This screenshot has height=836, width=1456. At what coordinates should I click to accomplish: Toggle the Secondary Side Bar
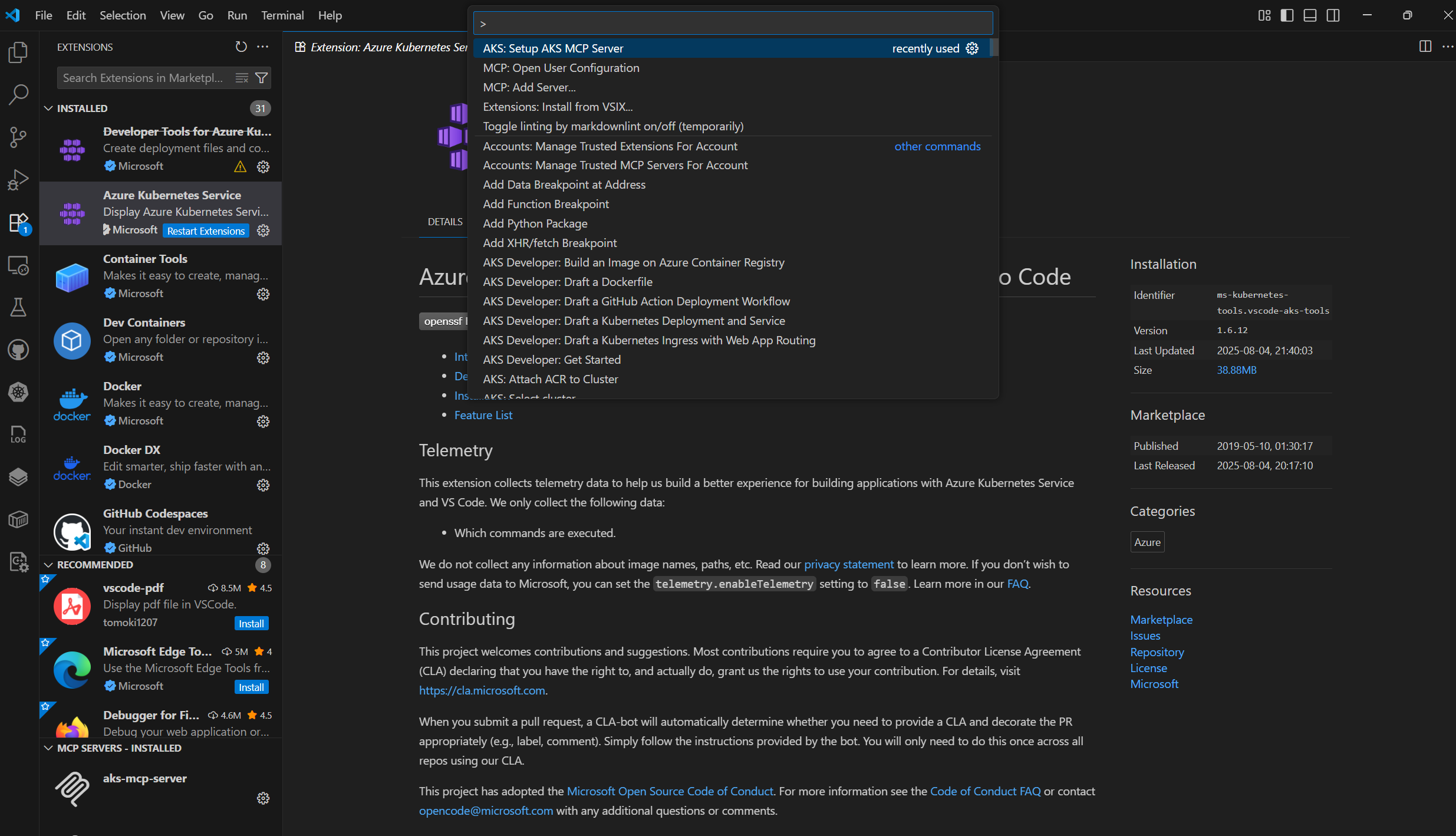tap(1333, 15)
